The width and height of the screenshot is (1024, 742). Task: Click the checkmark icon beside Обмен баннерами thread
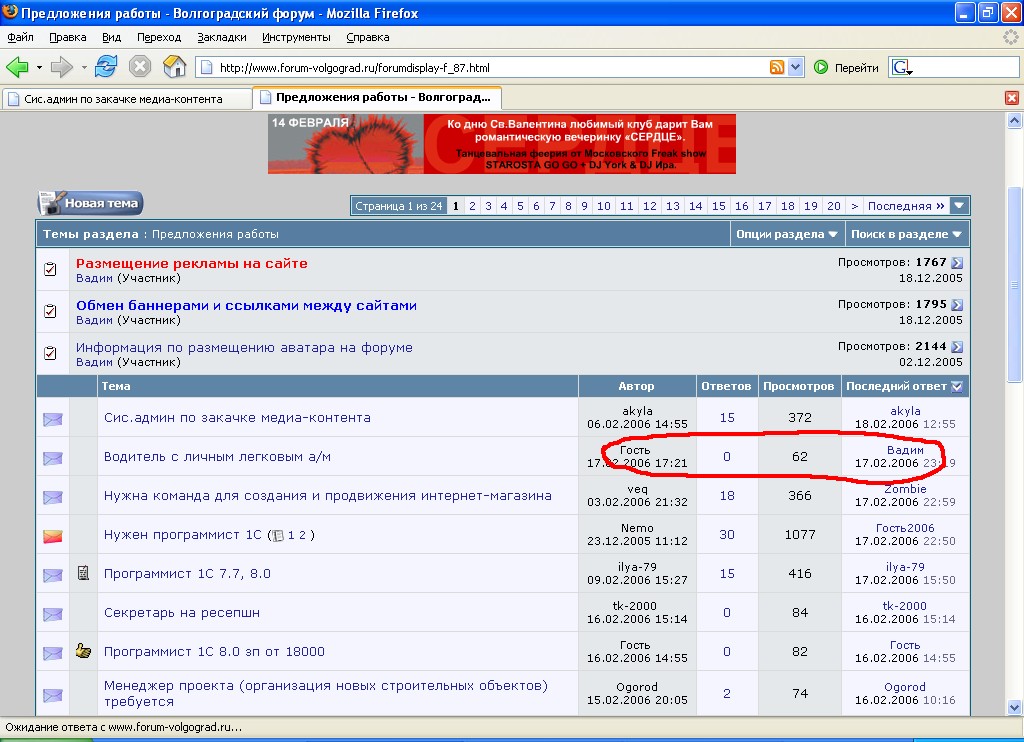pos(50,311)
